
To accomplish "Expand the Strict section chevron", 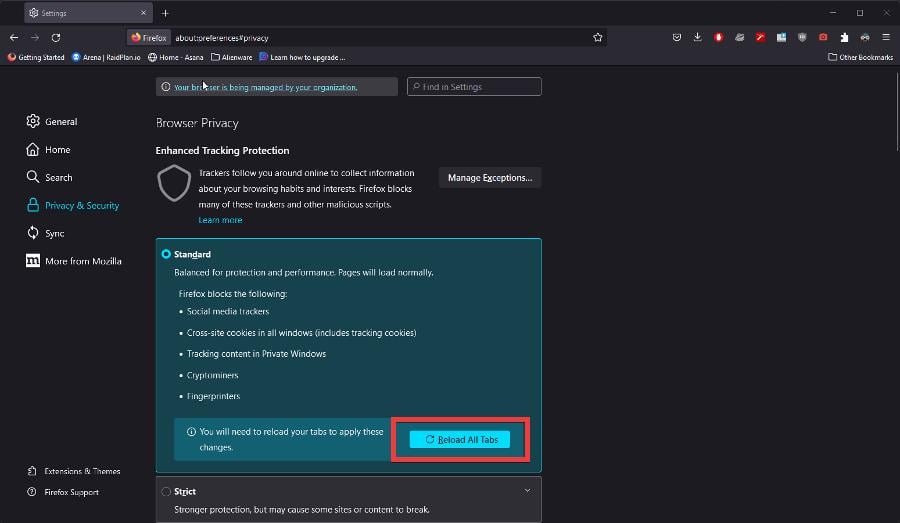I will pos(527,491).
